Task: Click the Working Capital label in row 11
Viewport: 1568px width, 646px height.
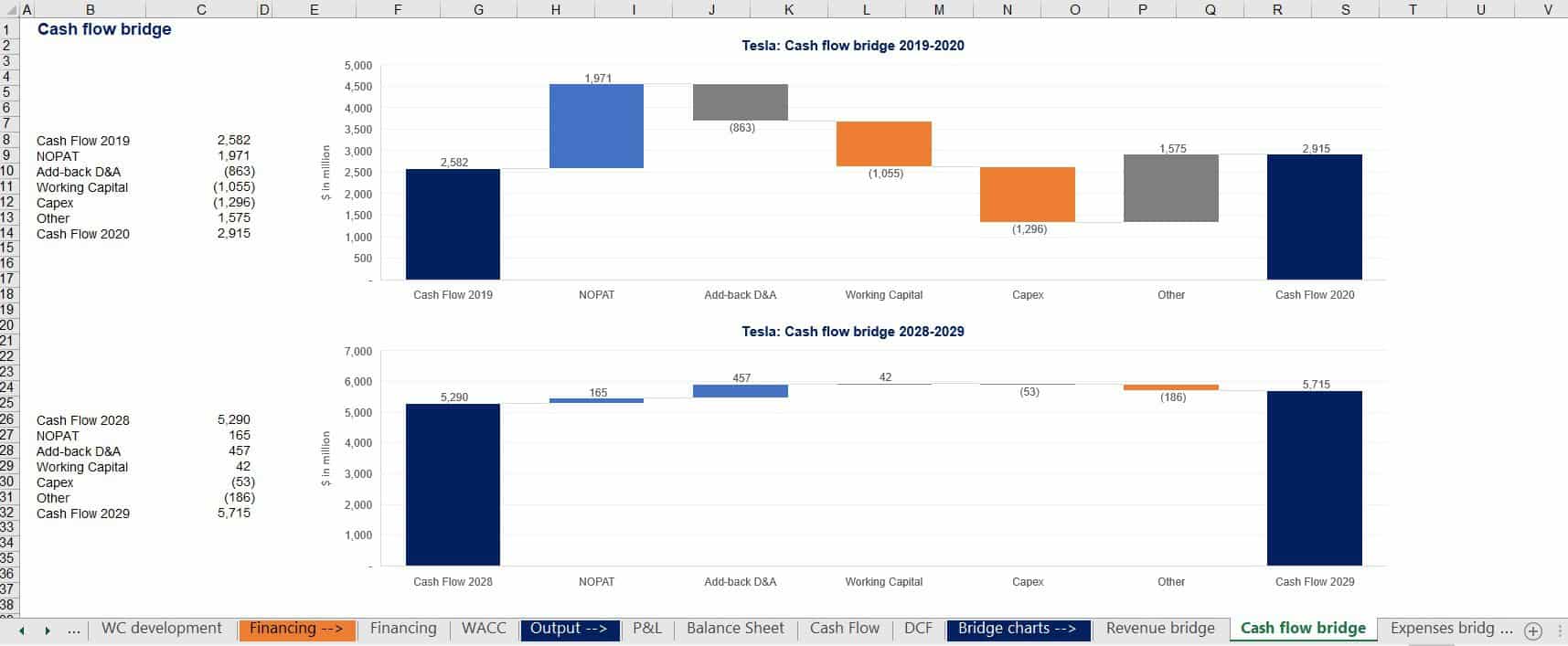Action: coord(82,187)
